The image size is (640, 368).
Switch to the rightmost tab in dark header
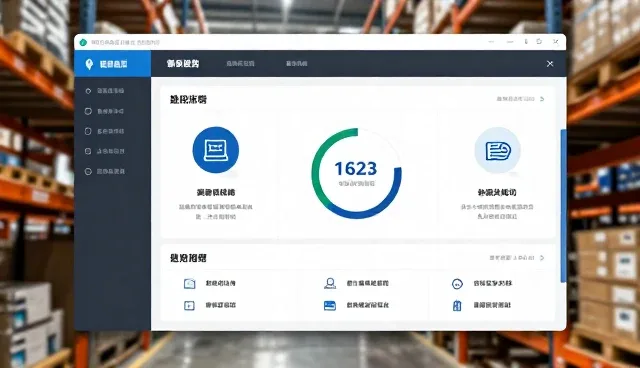[297, 64]
